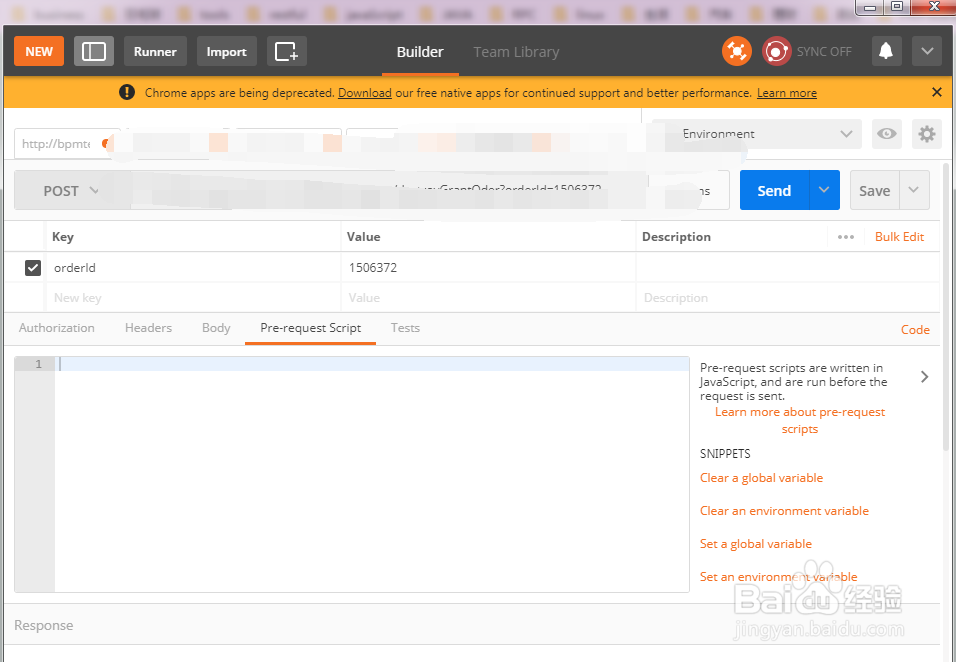Image resolution: width=956 pixels, height=662 pixels.
Task: Switch to the Team Library tab
Action: tap(516, 52)
